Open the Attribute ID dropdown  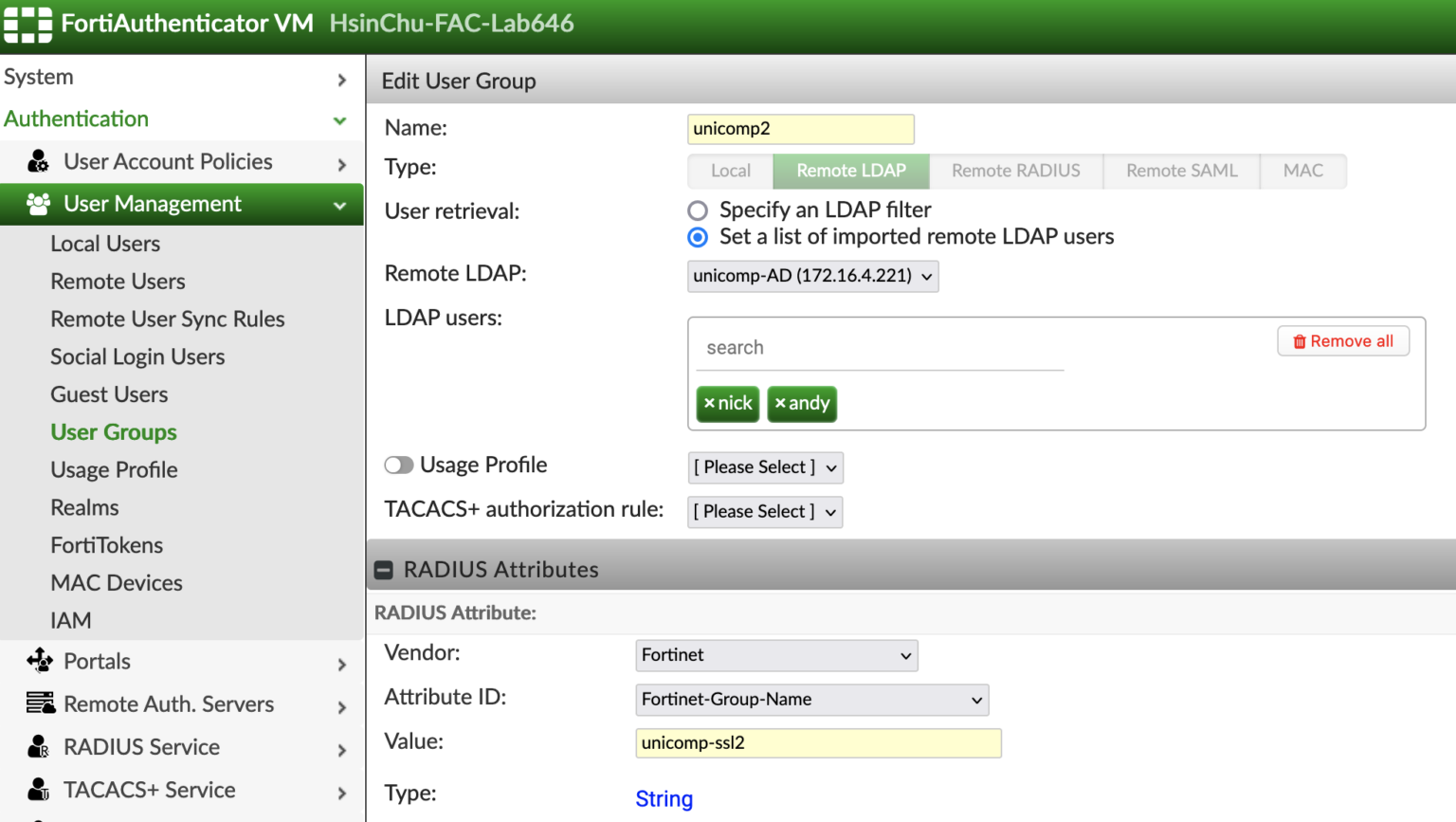click(811, 700)
